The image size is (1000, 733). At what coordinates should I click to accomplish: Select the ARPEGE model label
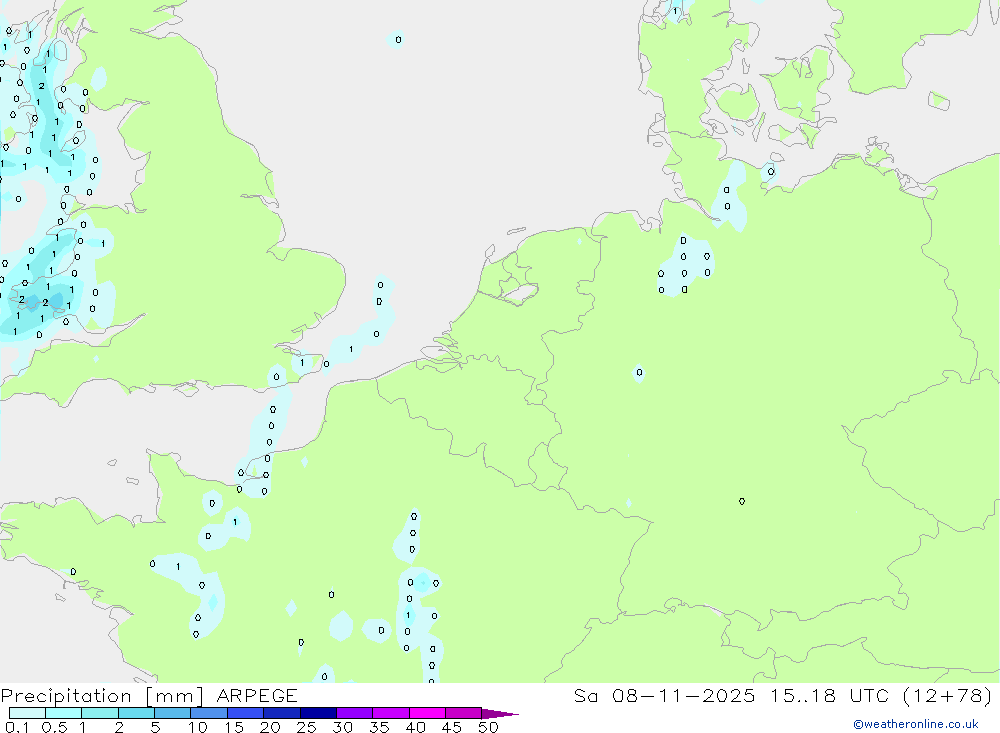point(257,695)
